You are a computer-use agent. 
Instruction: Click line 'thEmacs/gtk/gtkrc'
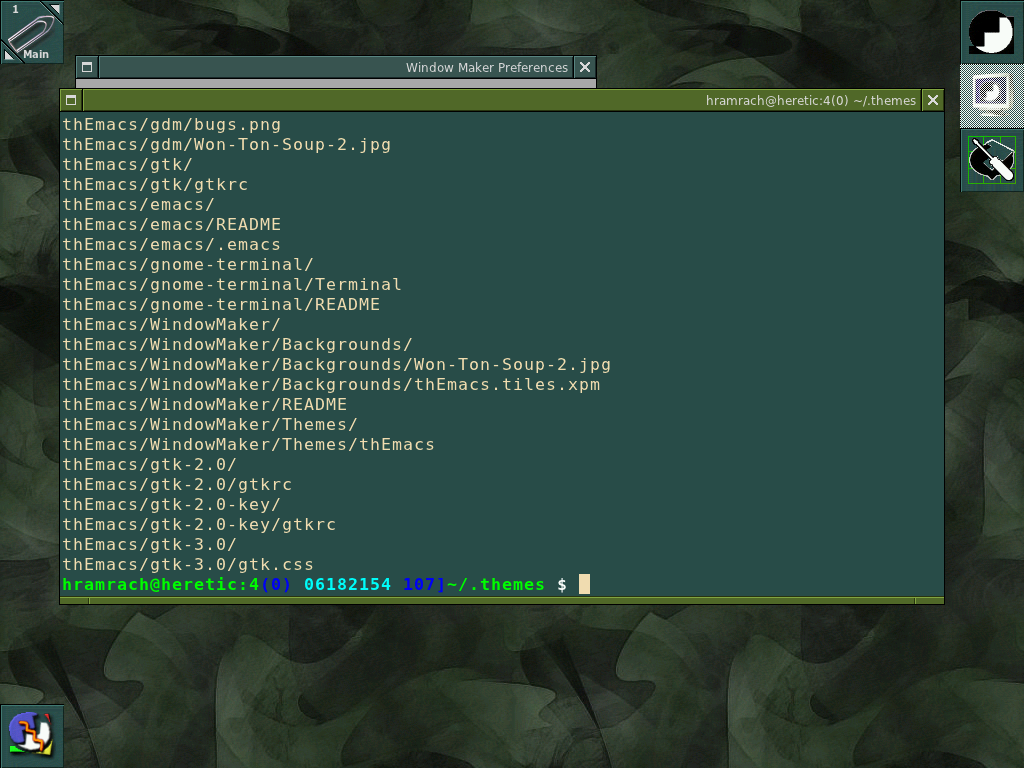[155, 184]
